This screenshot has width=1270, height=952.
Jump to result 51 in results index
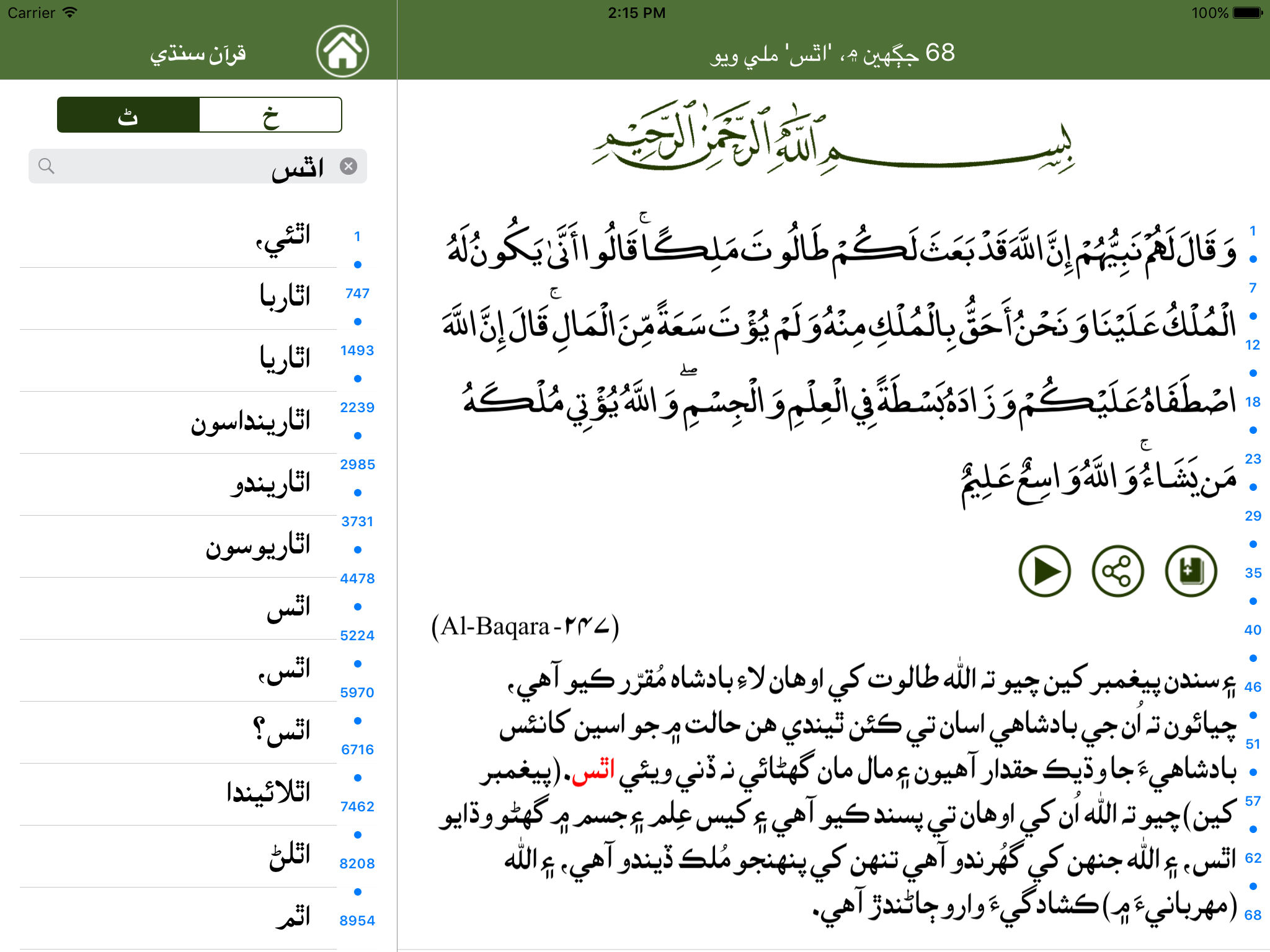[x=1253, y=744]
